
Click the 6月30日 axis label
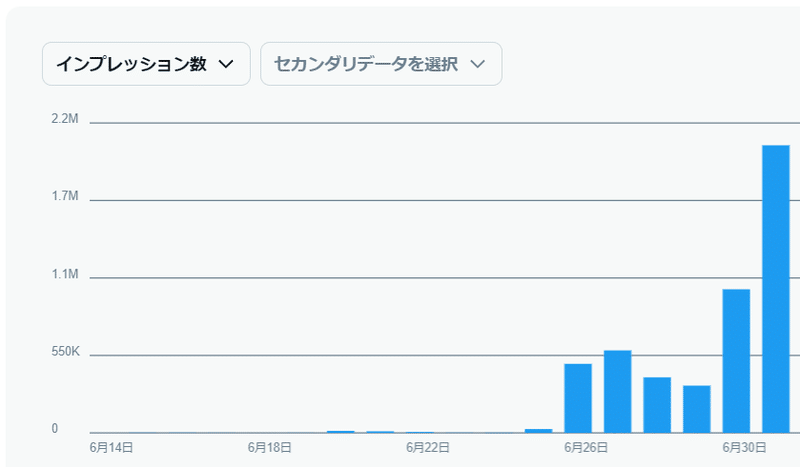(x=744, y=448)
